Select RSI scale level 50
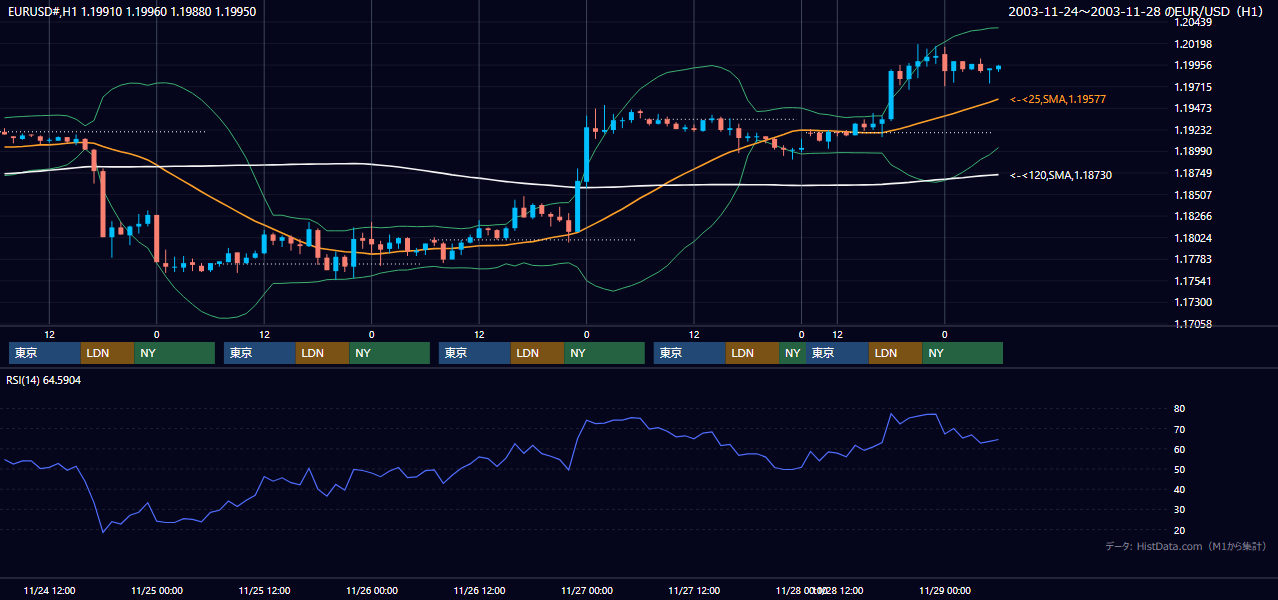This screenshot has height=600, width=1278. pyautogui.click(x=1180, y=469)
